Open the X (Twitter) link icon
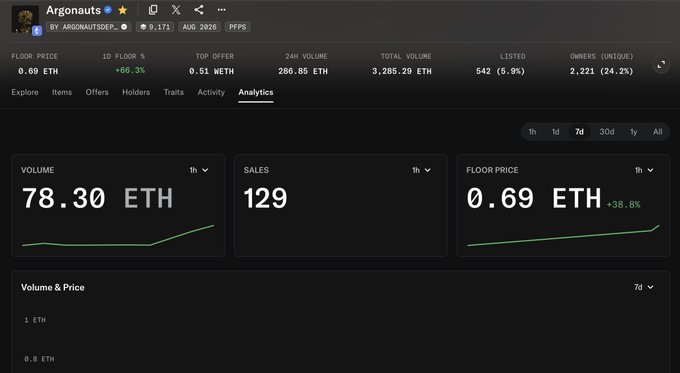680x373 pixels. (176, 10)
